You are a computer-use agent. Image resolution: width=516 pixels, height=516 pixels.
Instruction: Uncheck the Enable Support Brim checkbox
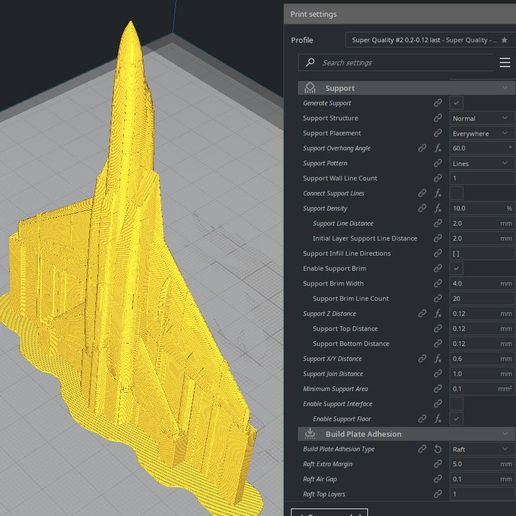click(x=456, y=268)
